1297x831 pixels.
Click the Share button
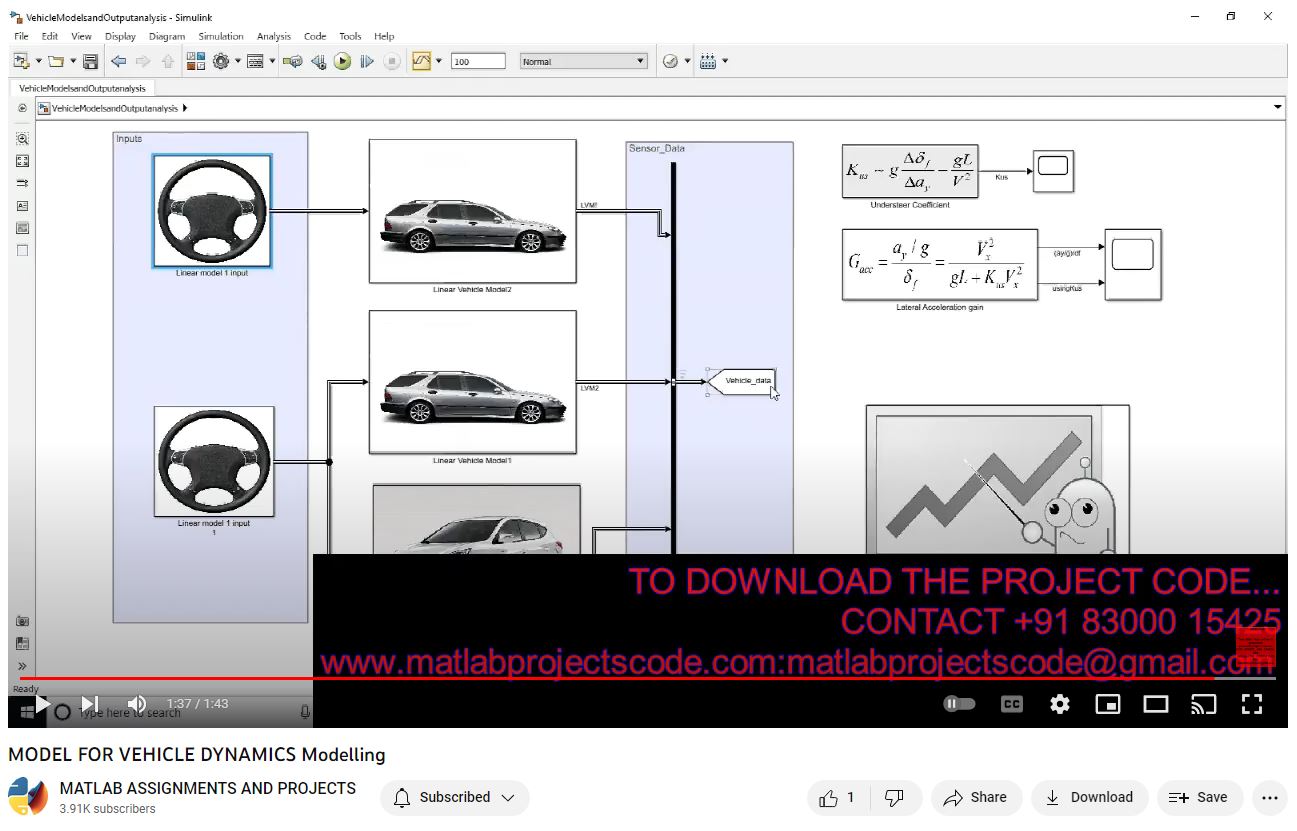(x=975, y=797)
